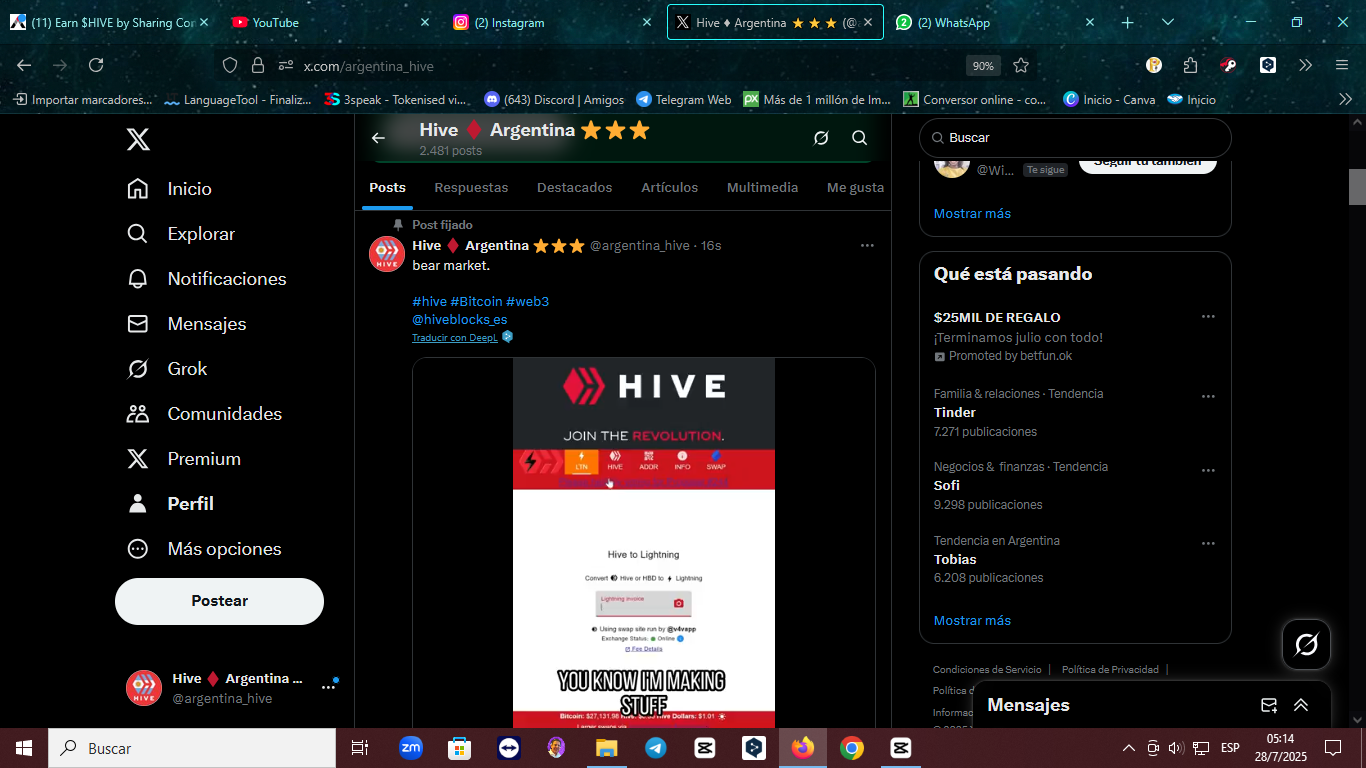Open Premium from the sidebar
The width and height of the screenshot is (1366, 768).
coord(183,459)
